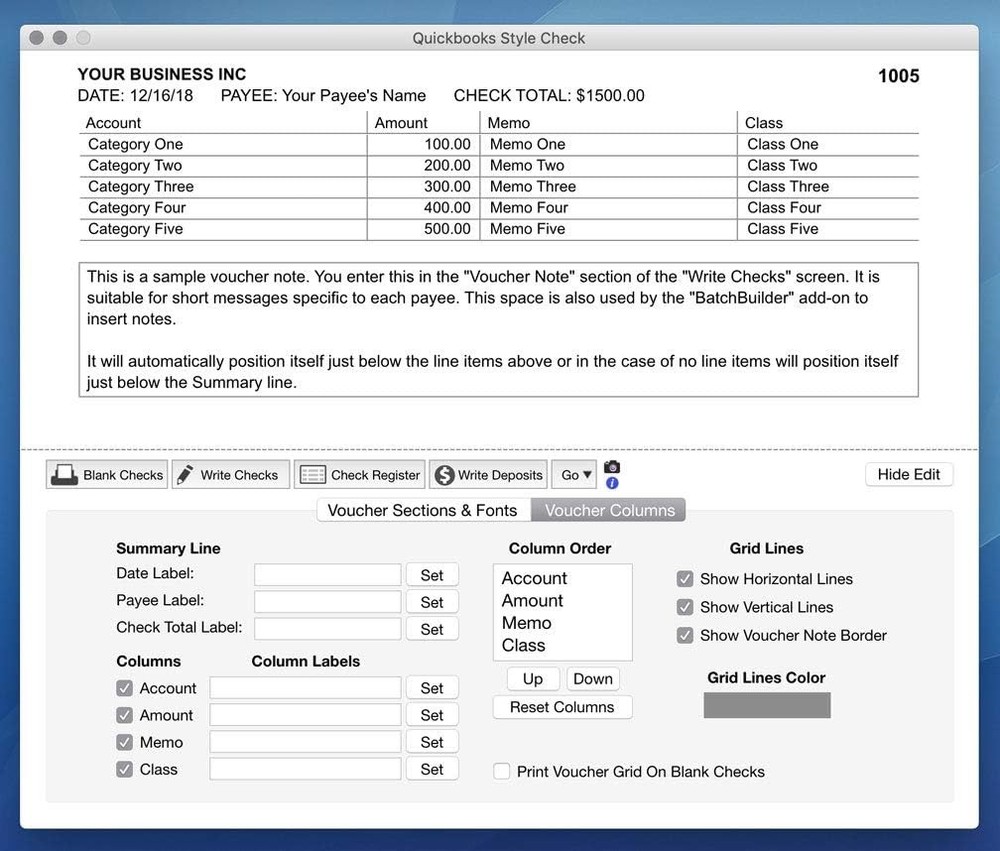
Task: Open the blue info icon below the camera
Action: [611, 482]
